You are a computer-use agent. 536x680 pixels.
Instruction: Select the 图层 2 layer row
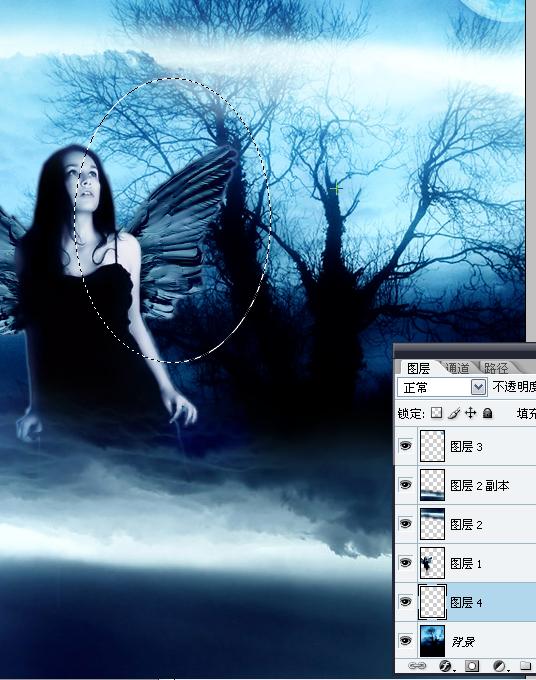point(465,524)
